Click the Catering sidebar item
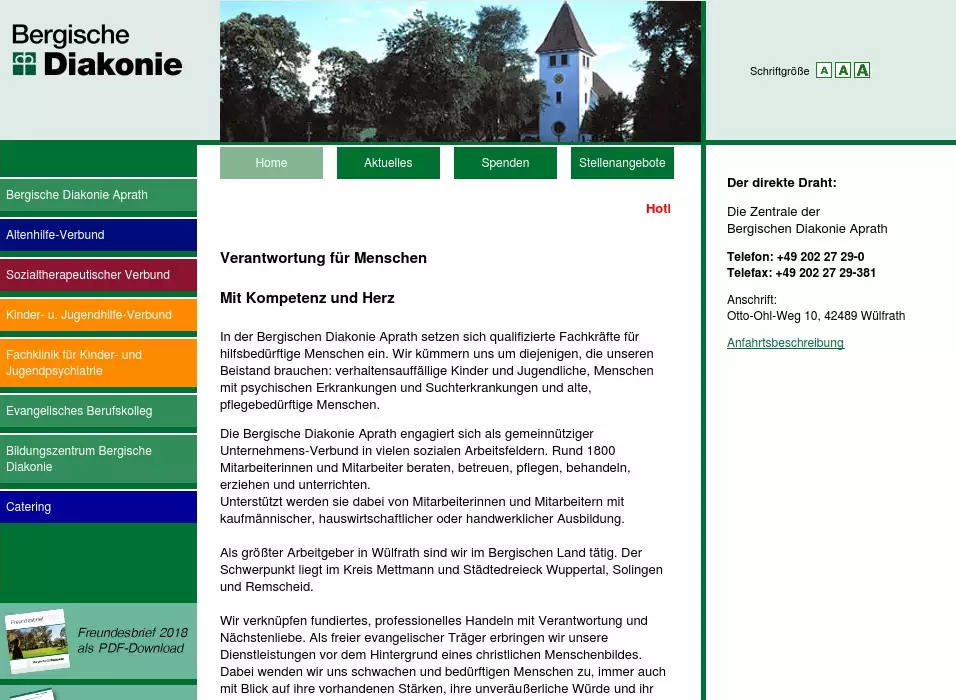This screenshot has width=956, height=700. (98, 507)
